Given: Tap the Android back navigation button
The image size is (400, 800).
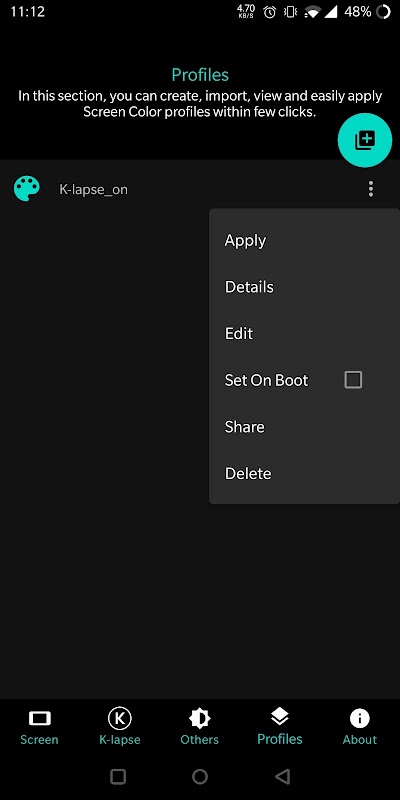Looking at the screenshot, I should 282,777.
